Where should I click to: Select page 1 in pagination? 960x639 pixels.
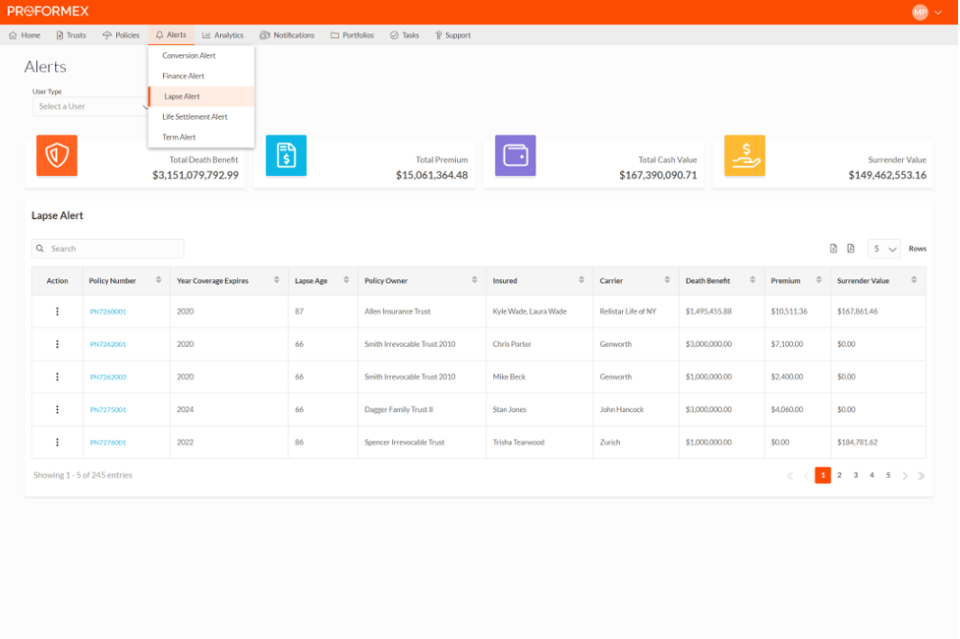point(823,476)
